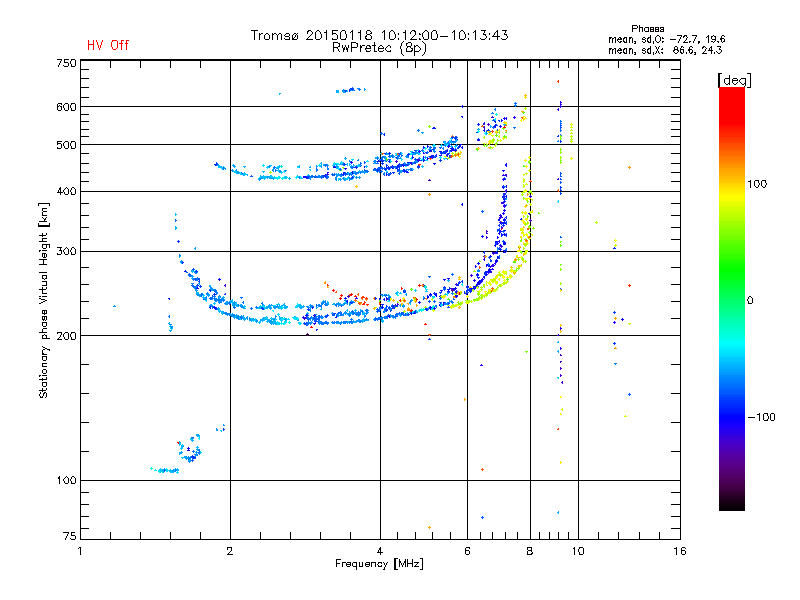Click the x-axis tick label '2'
Screen dimensions: 800x600
coord(230,551)
